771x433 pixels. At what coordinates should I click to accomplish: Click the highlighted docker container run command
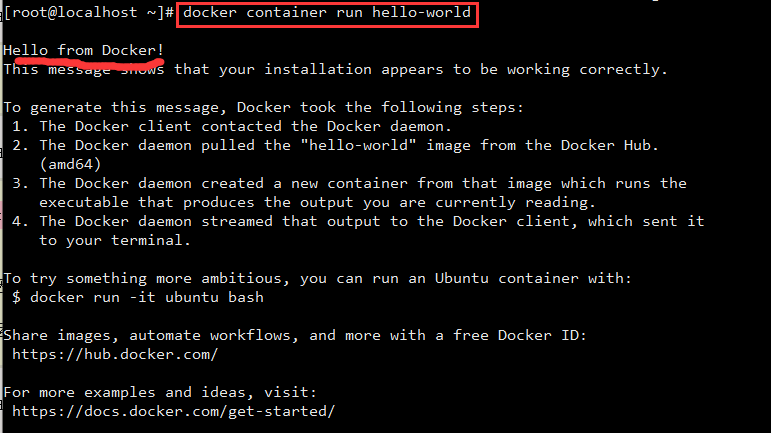point(328,15)
